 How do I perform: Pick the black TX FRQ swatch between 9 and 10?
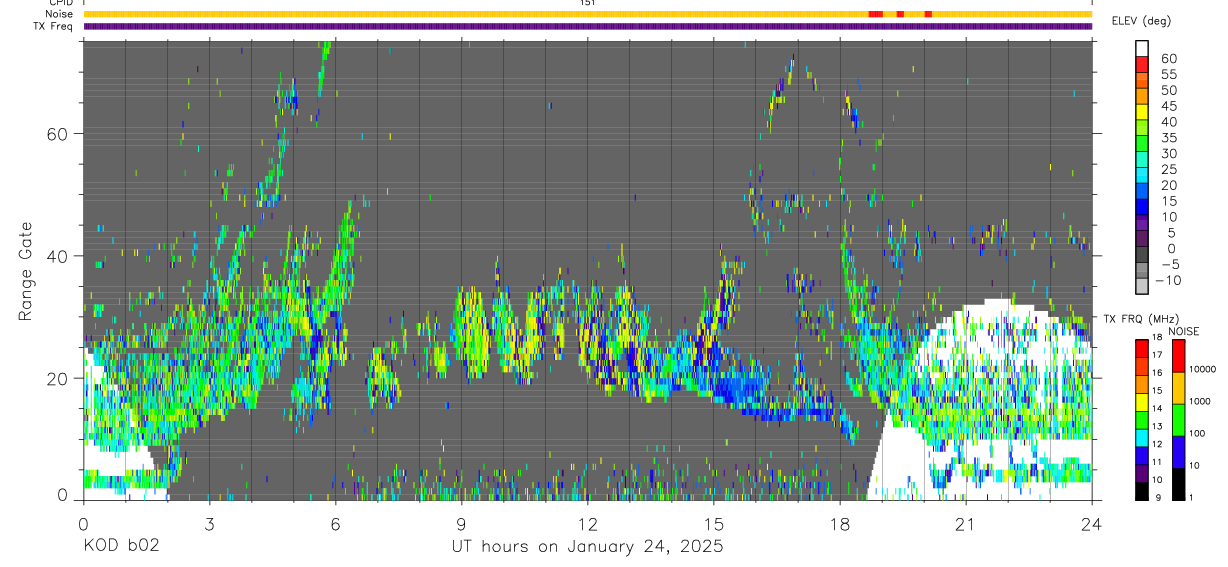[1142, 490]
